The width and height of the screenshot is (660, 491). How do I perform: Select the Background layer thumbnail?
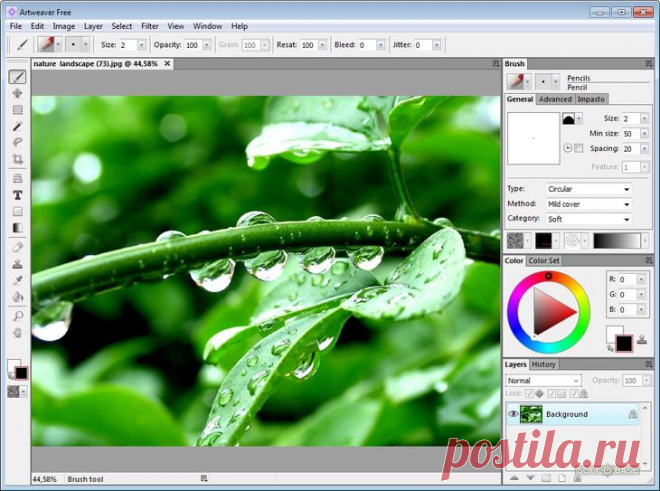[x=531, y=414]
